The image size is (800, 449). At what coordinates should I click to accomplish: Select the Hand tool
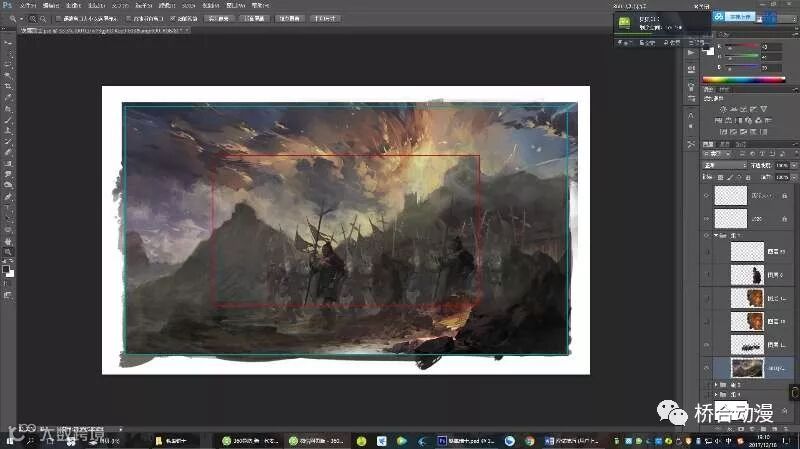[x=8, y=241]
